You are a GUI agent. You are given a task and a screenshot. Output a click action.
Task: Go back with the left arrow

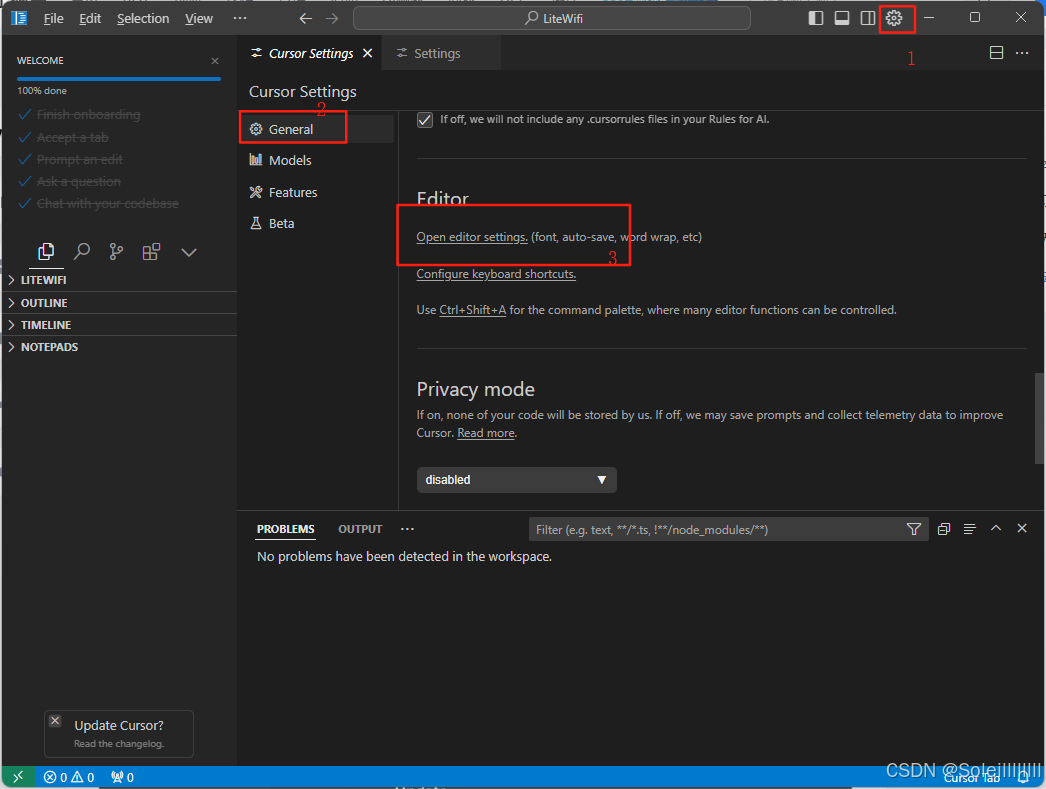coord(306,18)
